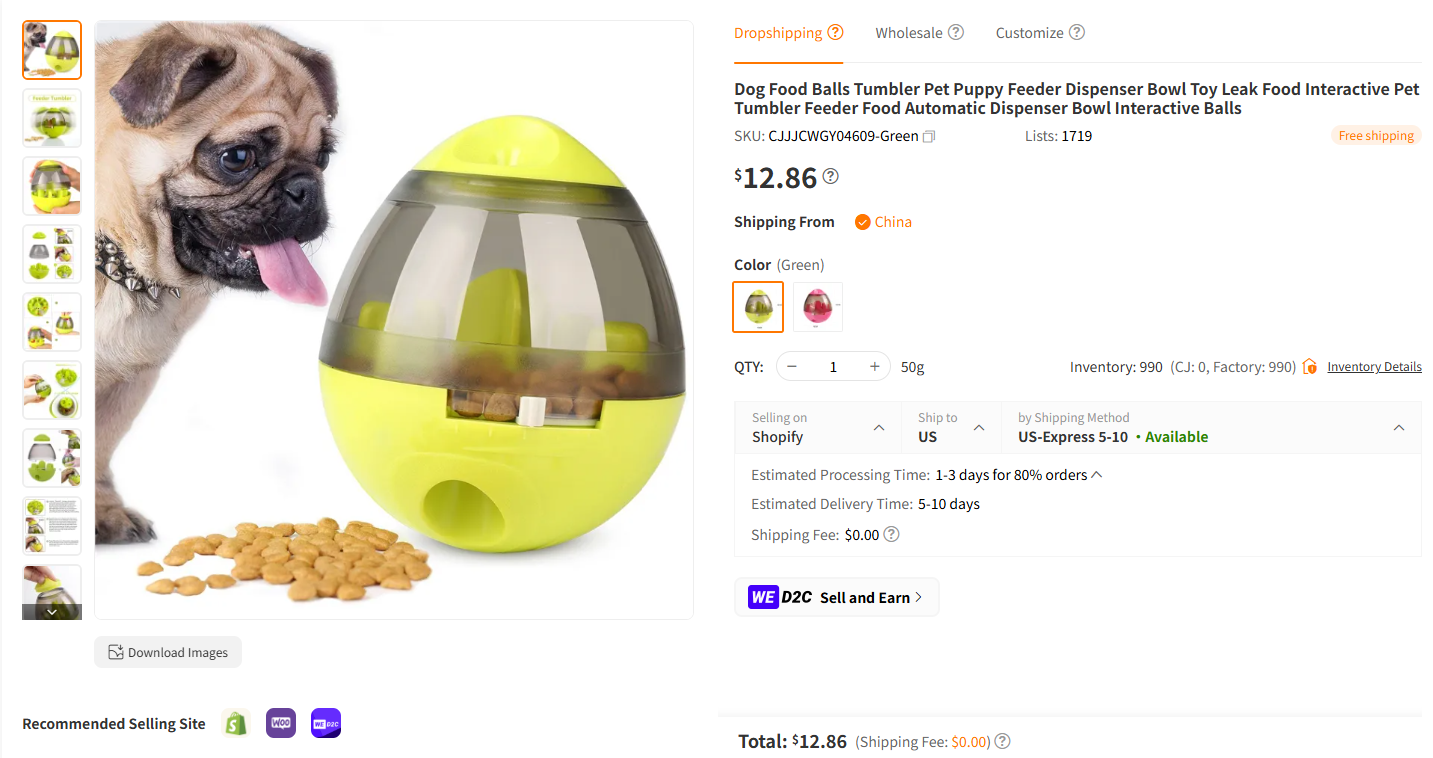Click the Shipping Fee question mark icon
The image size is (1433, 758).
[x=890, y=534]
